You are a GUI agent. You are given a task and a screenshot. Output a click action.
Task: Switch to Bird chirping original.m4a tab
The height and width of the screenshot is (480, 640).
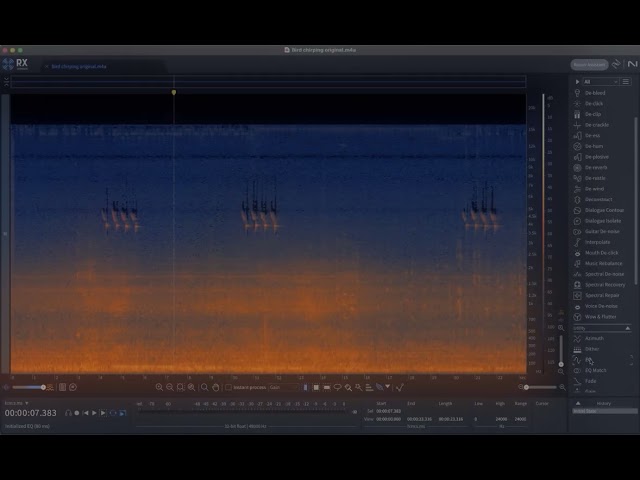(x=78, y=66)
